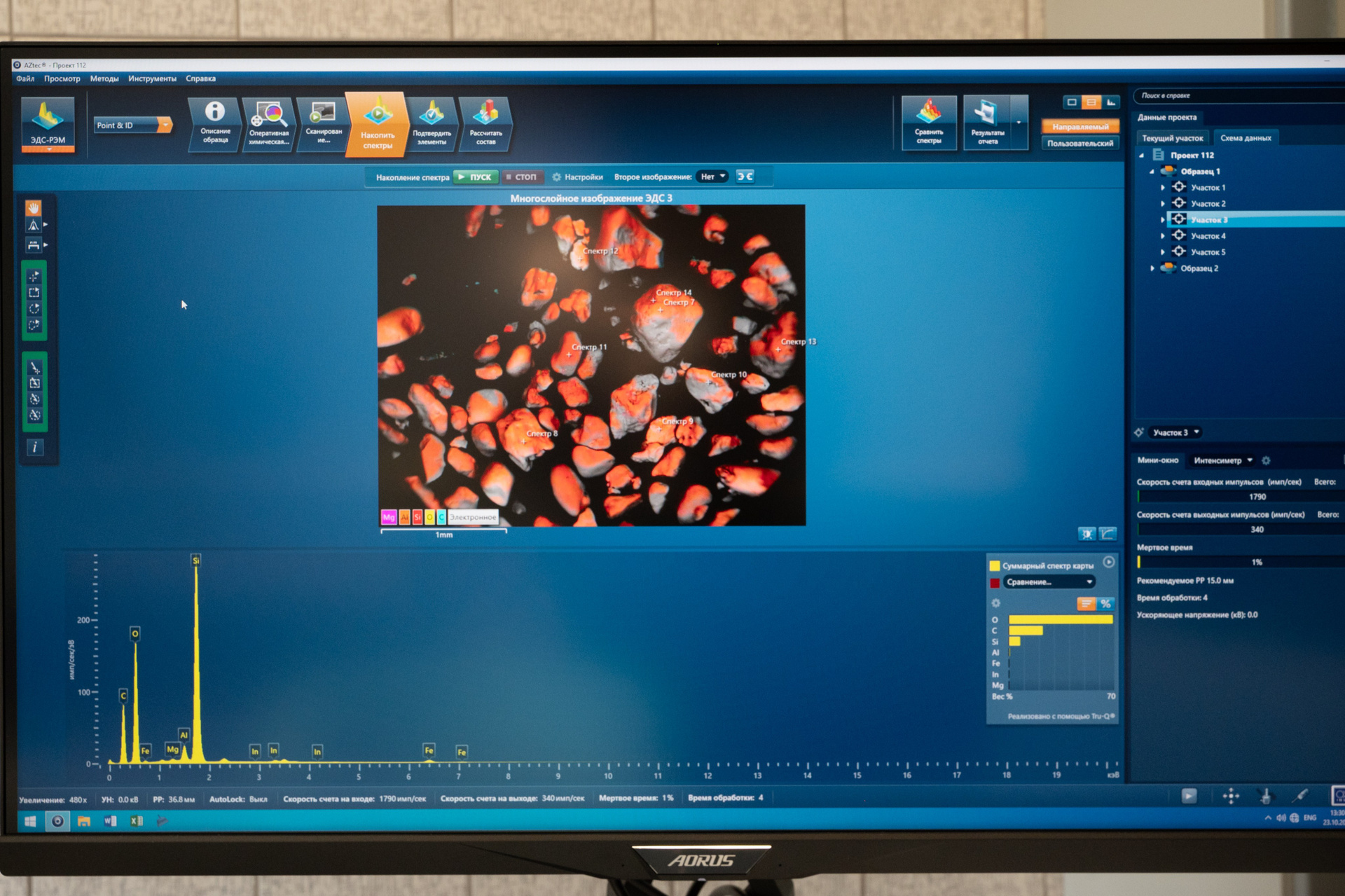The height and width of the screenshot is (896, 1345).
Task: Switch to Пользовательский mode
Action: (1080, 143)
